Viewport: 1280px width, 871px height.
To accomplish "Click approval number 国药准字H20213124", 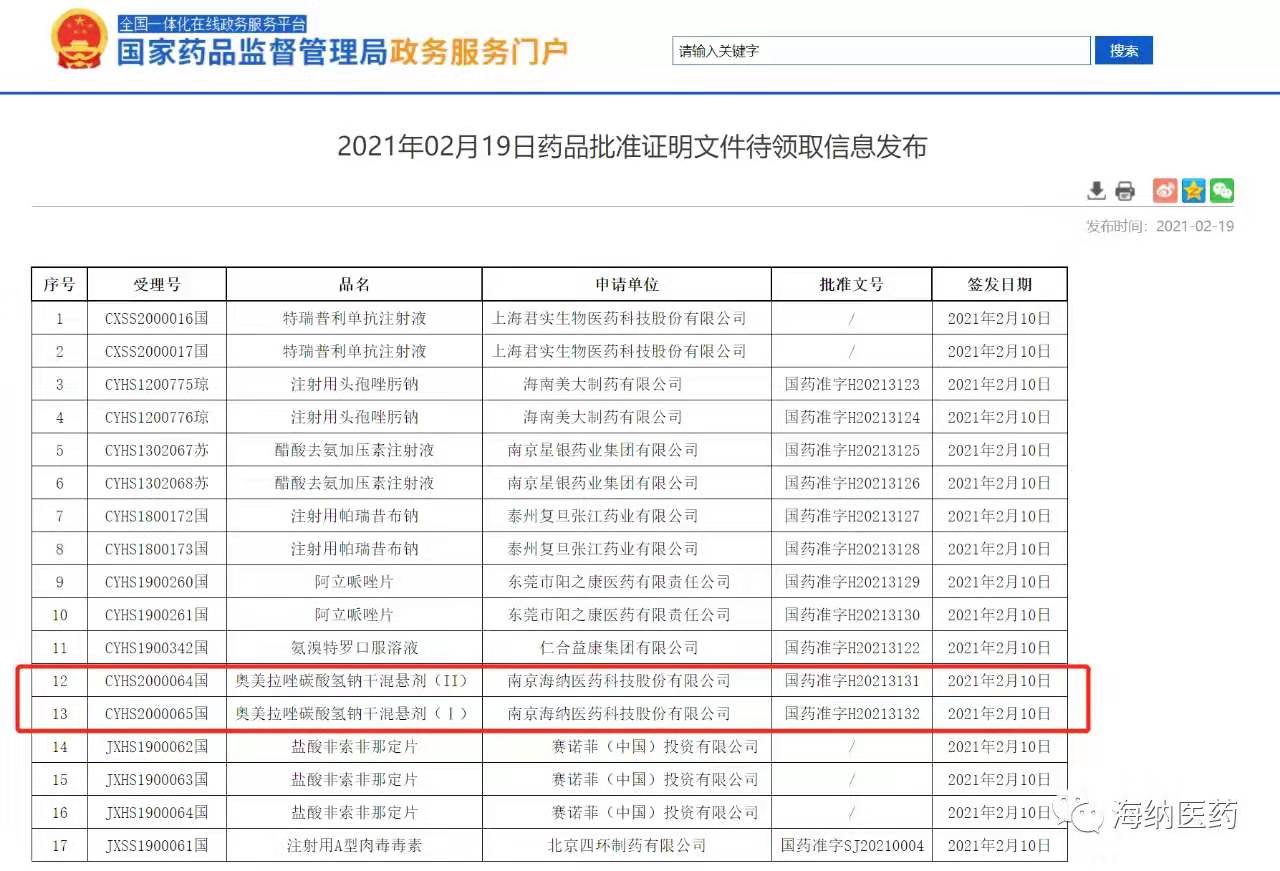I will click(x=852, y=418).
